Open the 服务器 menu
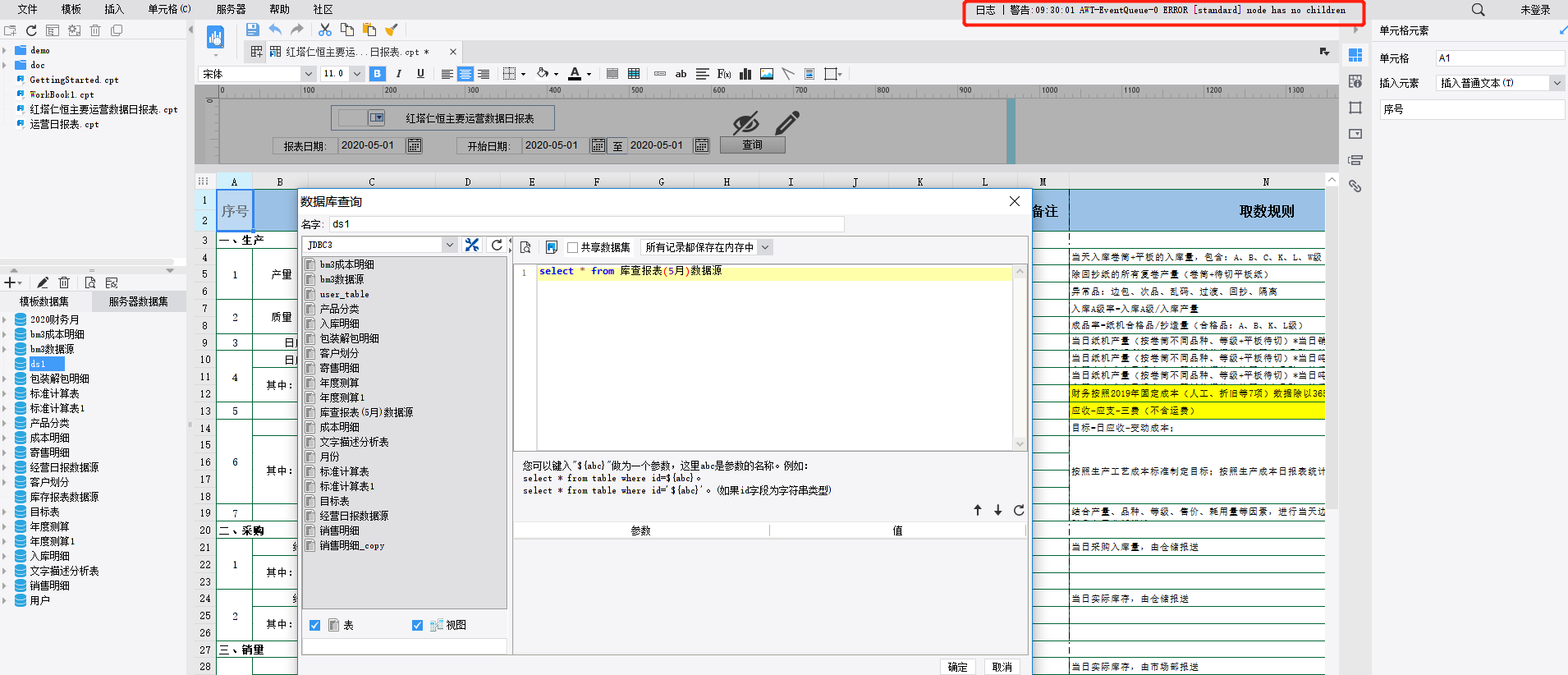The image size is (1568, 675). point(231,9)
